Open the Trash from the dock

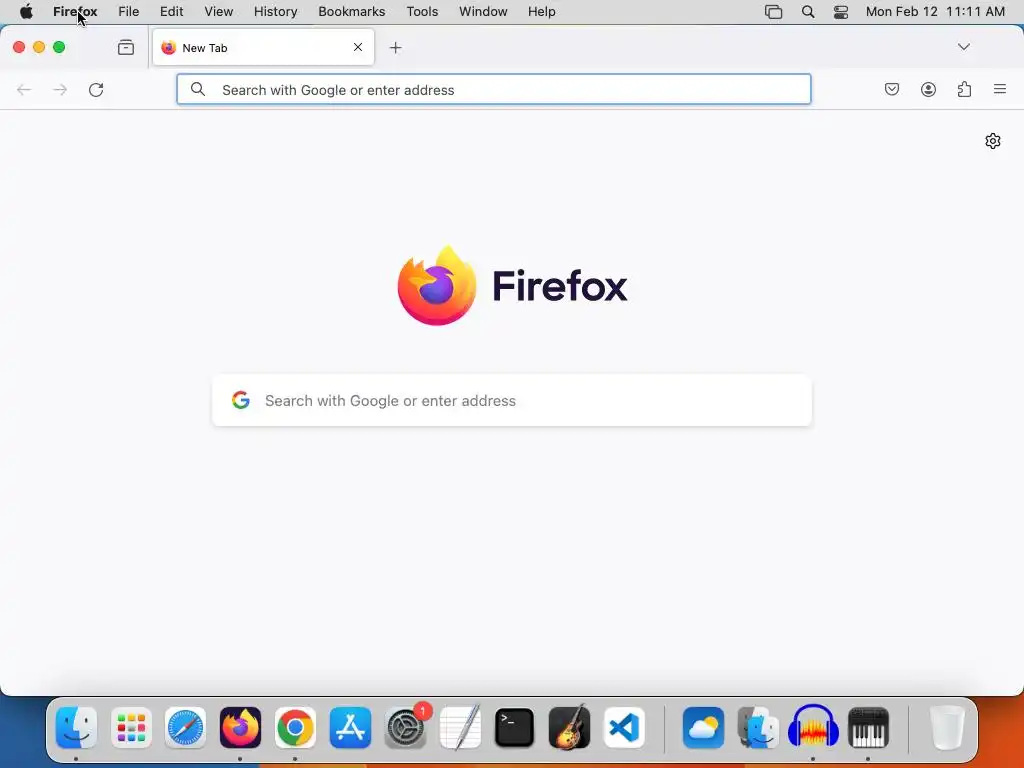[x=947, y=728]
